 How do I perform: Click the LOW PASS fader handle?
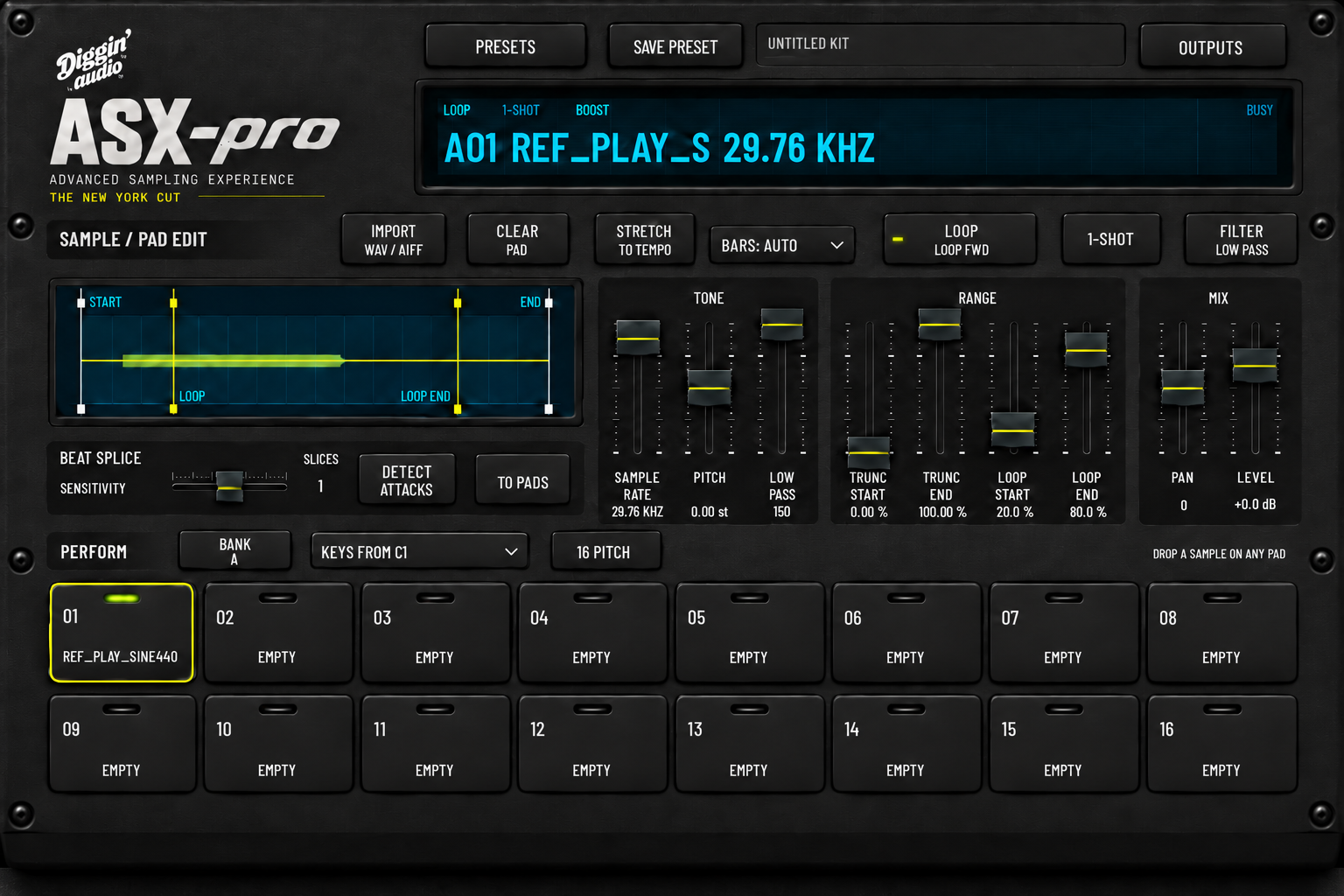click(x=782, y=325)
